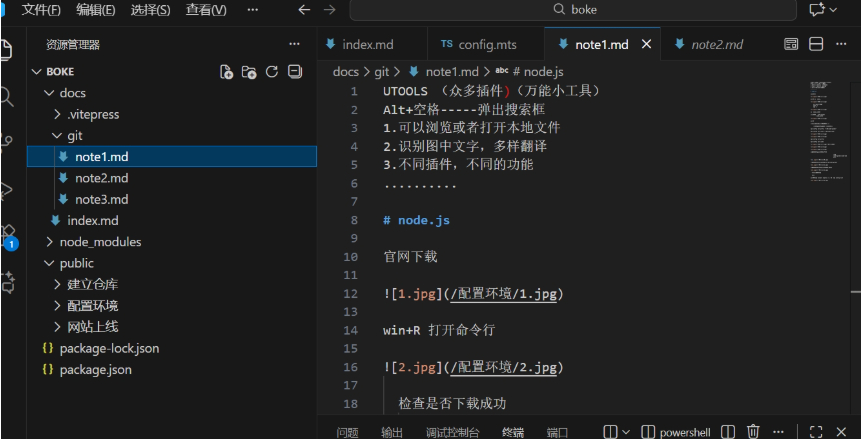Open the 文件(F) menu

pyautogui.click(x=41, y=10)
